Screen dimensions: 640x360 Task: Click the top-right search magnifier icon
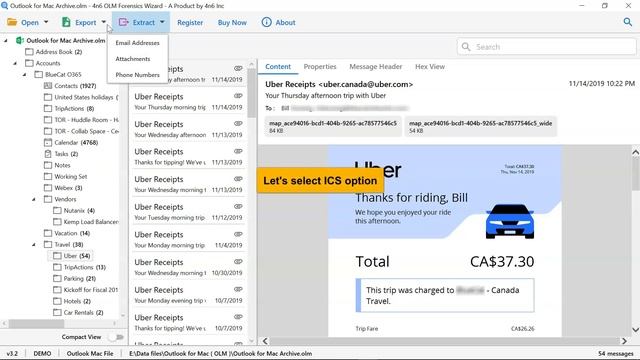pyautogui.click(x=628, y=22)
